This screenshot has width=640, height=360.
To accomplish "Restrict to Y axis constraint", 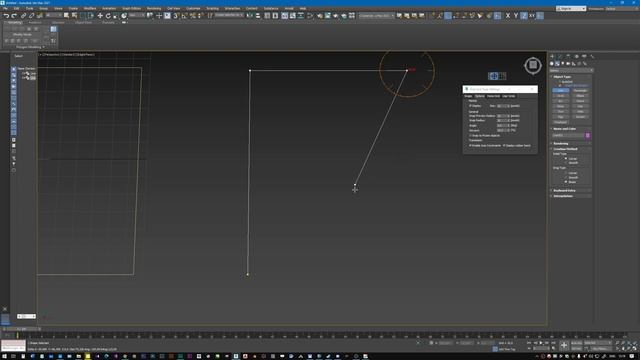I will [x=516, y=16].
